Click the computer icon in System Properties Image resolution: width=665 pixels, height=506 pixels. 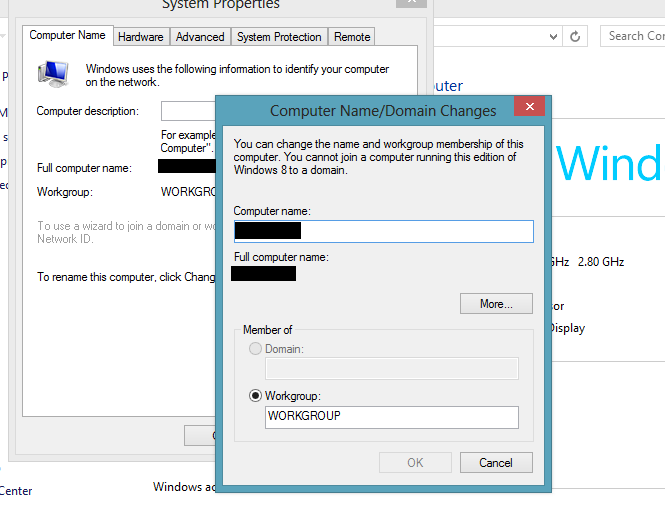click(x=53, y=74)
